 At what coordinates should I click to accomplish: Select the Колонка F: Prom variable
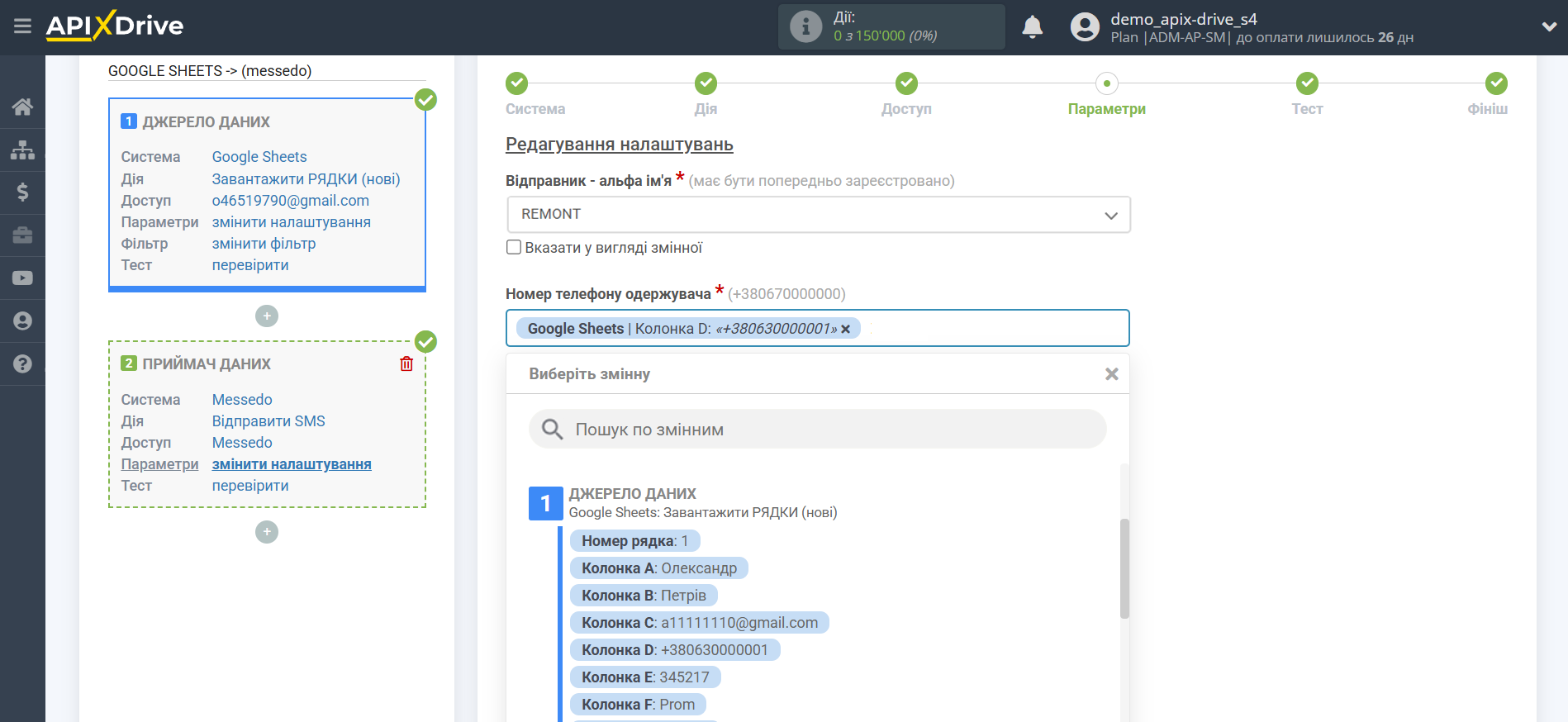pyautogui.click(x=638, y=705)
